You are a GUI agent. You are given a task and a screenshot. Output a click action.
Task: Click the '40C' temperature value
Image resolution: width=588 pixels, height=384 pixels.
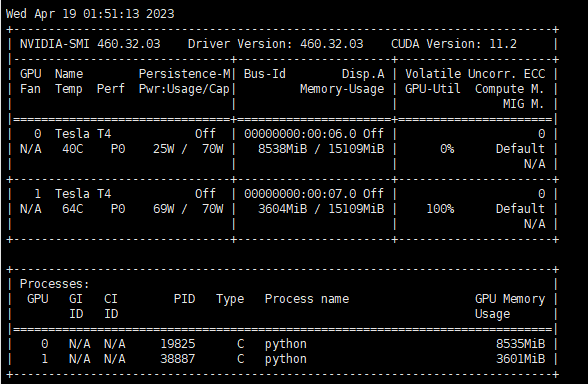(x=73, y=149)
